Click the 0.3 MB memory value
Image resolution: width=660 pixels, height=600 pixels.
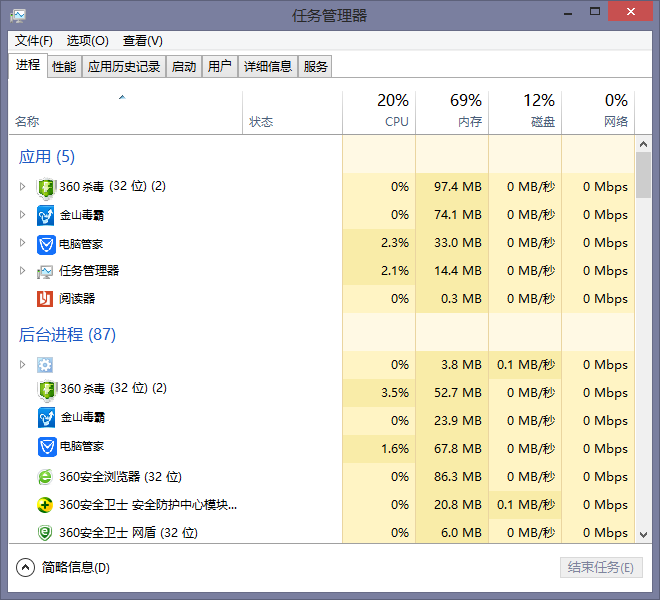(461, 299)
